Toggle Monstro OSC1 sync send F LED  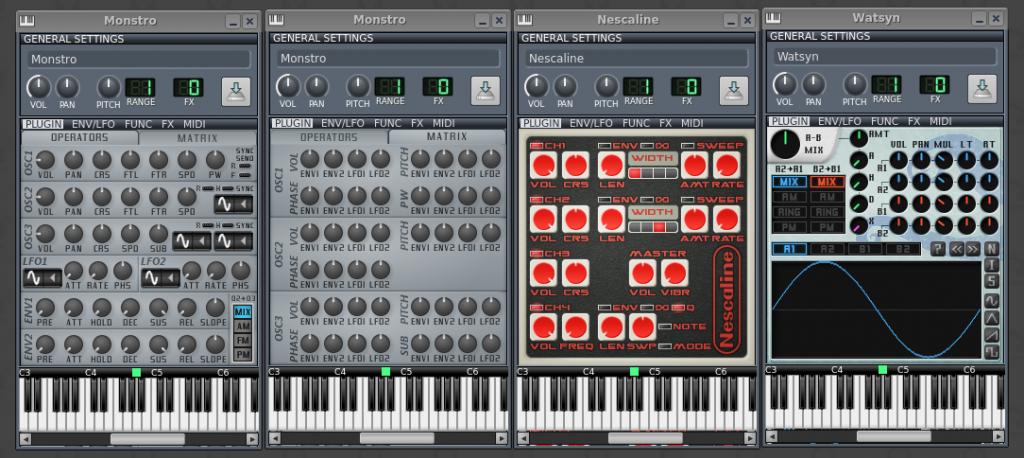click(245, 175)
